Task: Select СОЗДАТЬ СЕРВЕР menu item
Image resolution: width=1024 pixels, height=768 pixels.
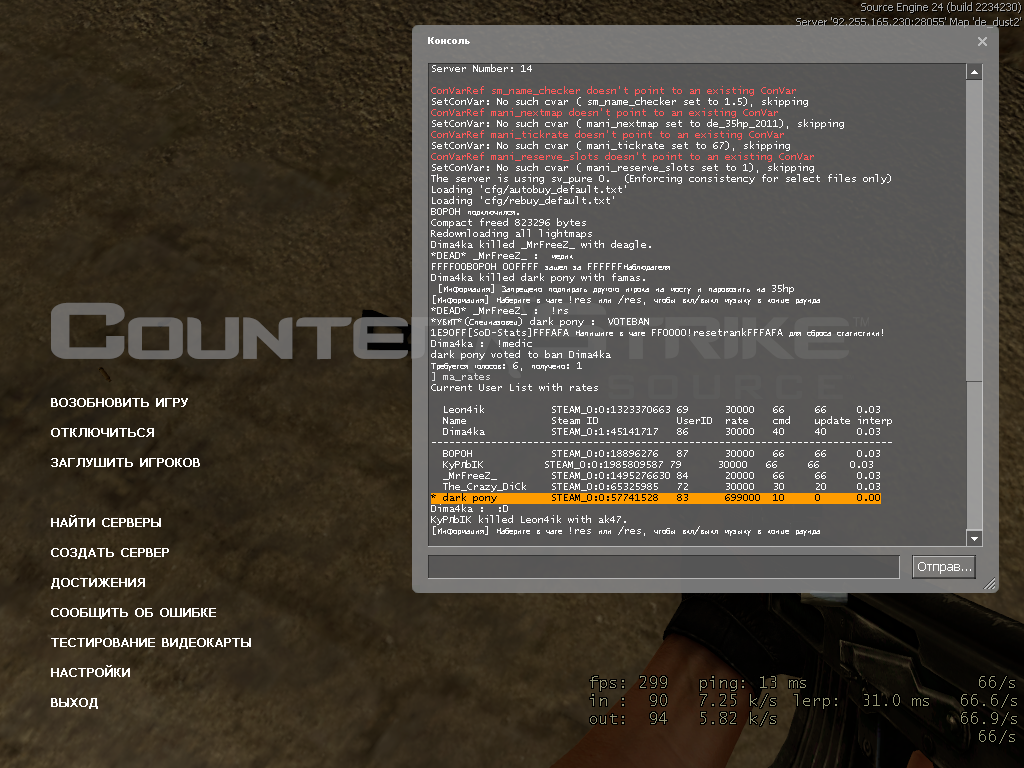Action: point(110,552)
